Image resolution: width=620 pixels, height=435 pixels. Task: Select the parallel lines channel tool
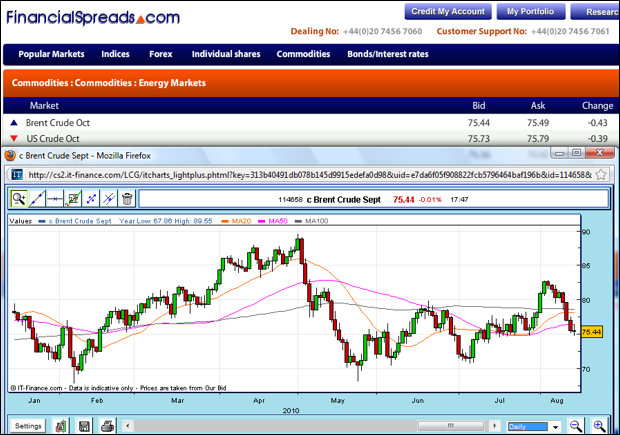(x=109, y=199)
